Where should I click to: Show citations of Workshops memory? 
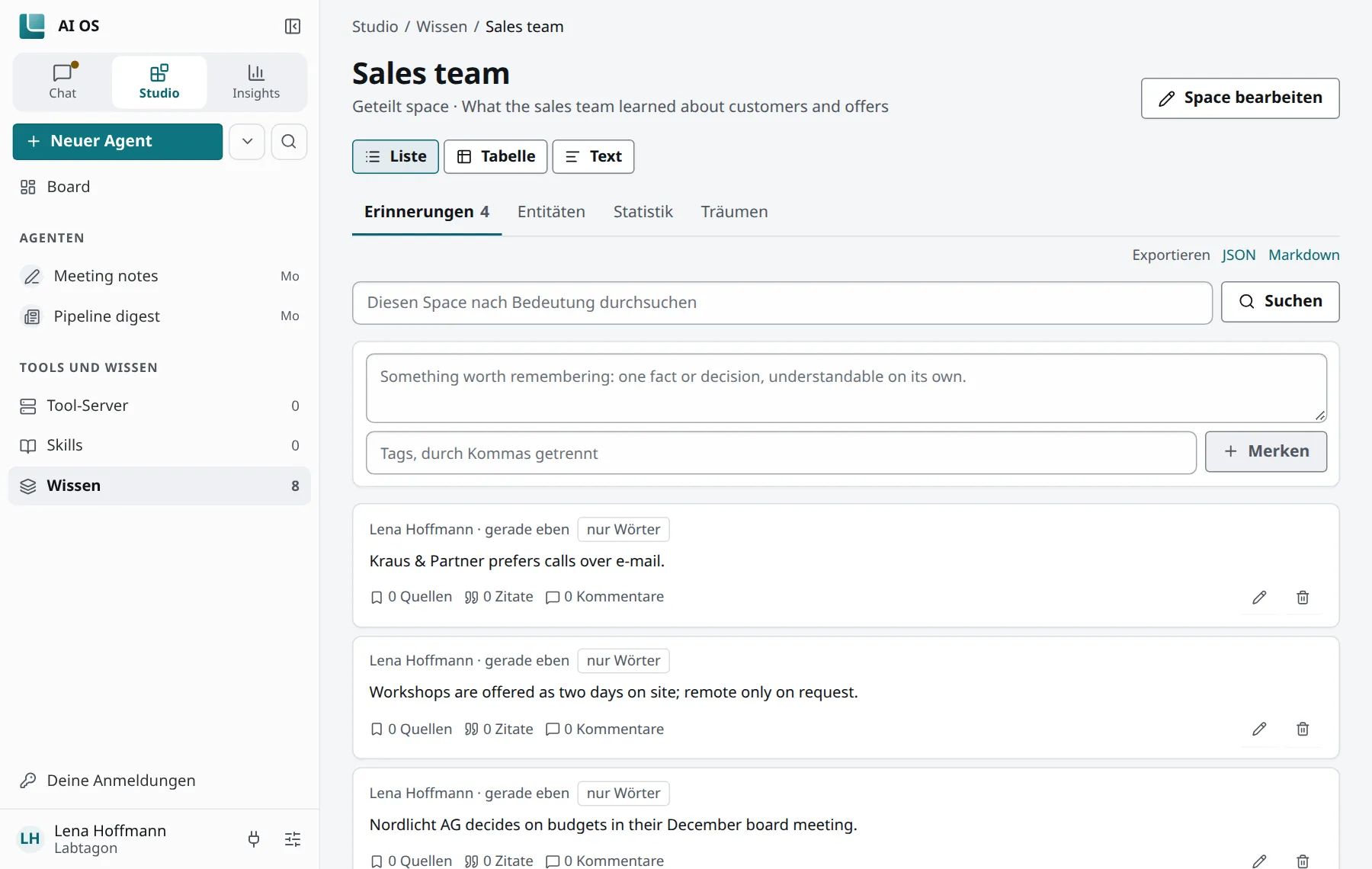click(499, 730)
